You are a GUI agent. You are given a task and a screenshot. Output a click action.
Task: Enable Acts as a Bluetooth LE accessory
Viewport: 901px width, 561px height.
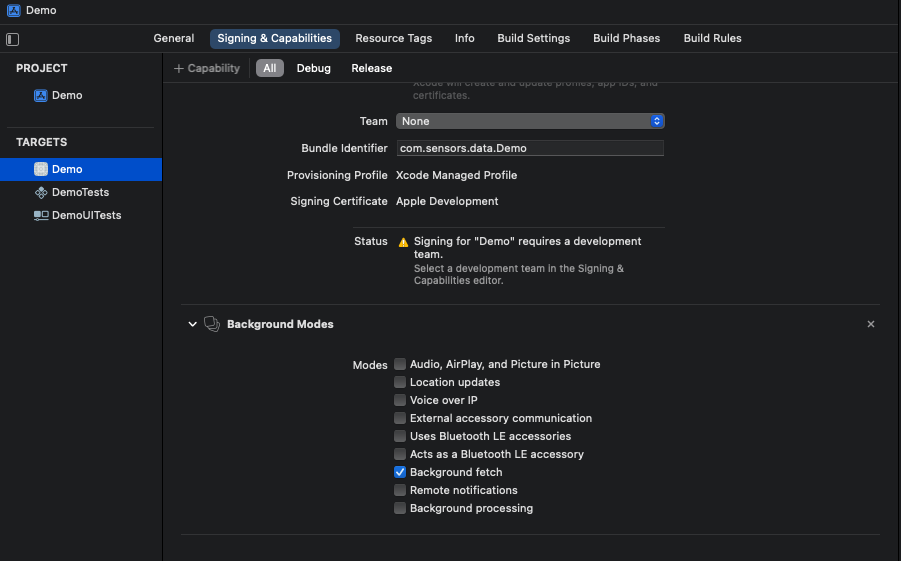(400, 454)
